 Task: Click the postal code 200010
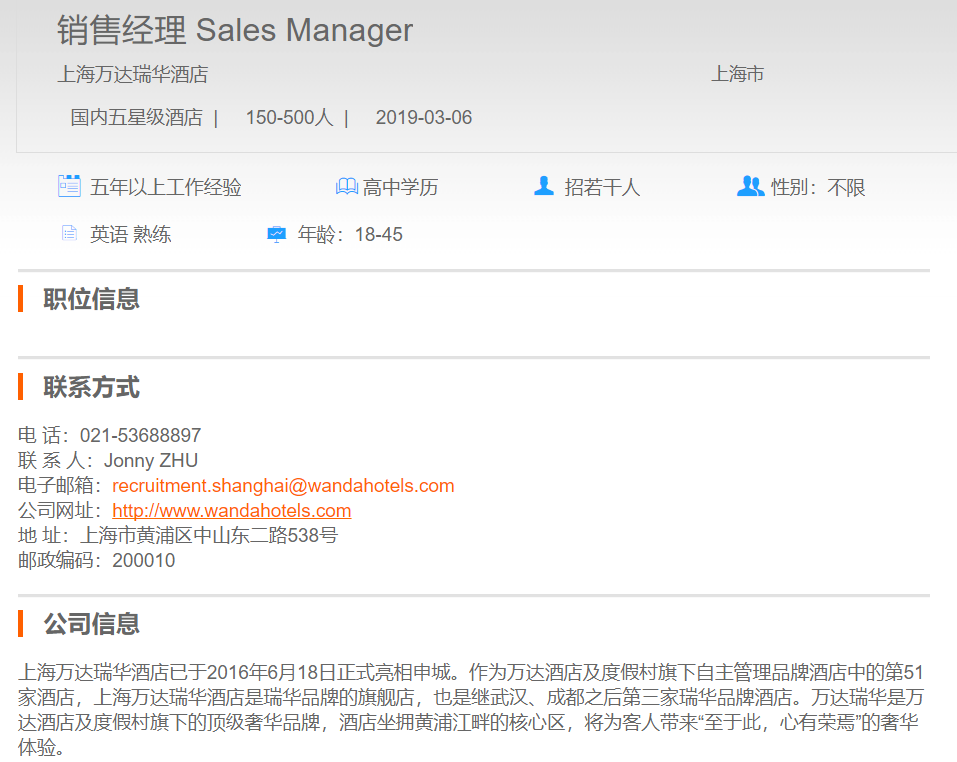[x=143, y=560]
